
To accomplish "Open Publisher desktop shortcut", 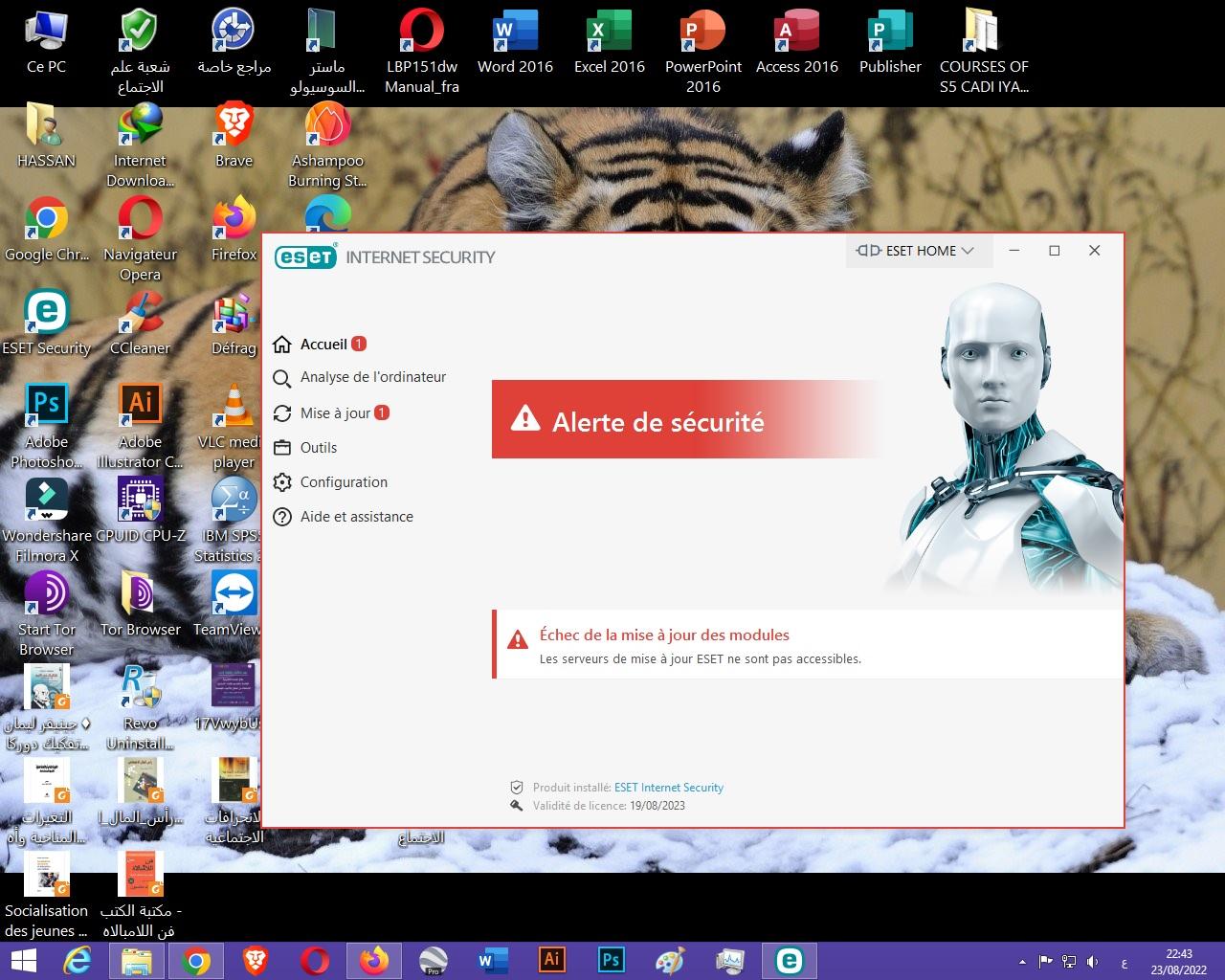I will 890,41.
